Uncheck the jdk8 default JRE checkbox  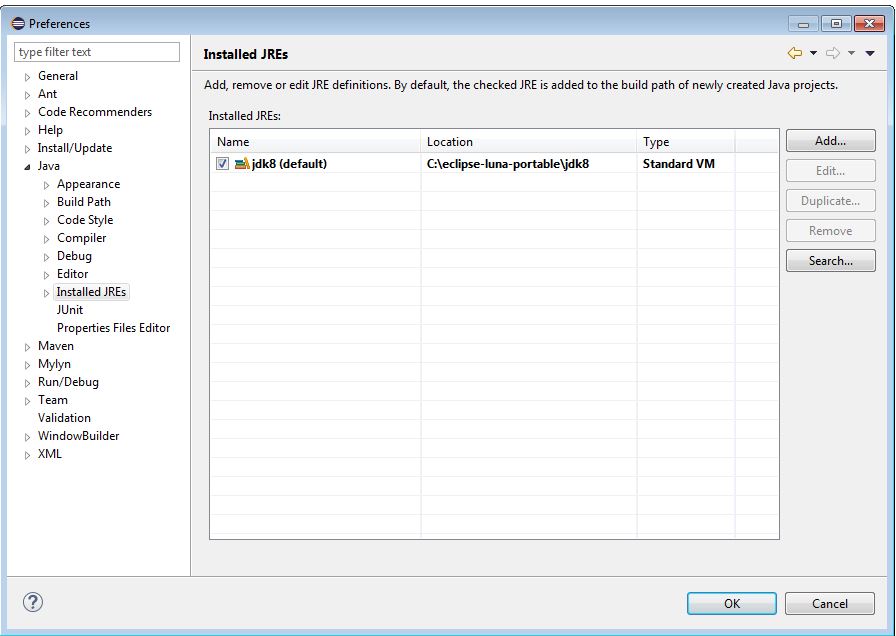[222, 164]
